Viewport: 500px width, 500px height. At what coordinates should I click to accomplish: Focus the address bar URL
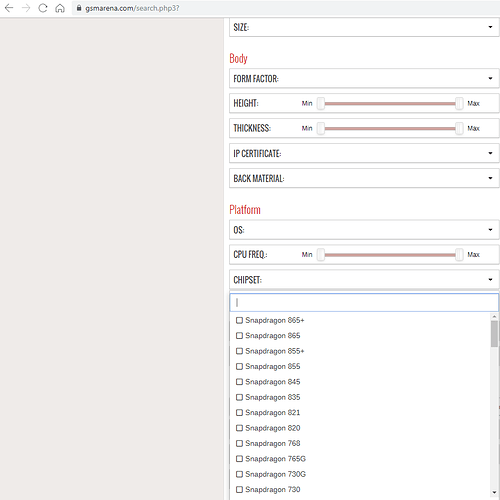tap(132, 8)
